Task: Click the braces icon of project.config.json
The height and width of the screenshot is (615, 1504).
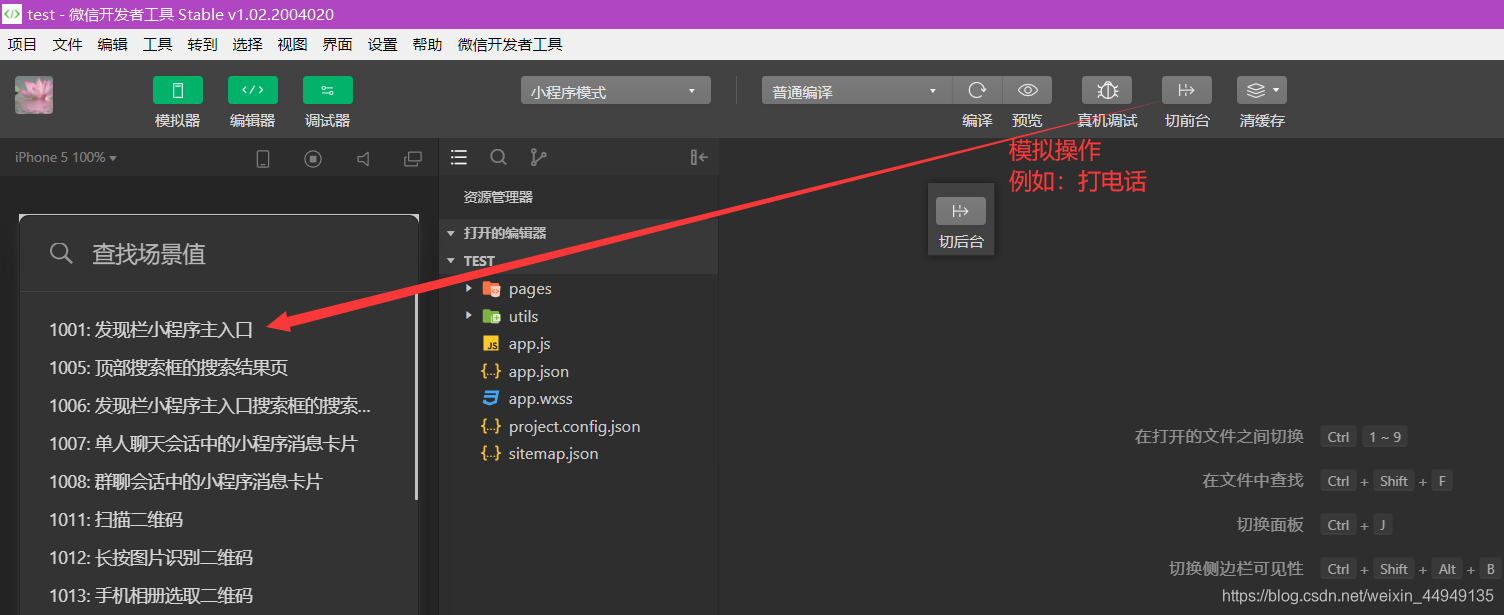Action: pyautogui.click(x=491, y=426)
